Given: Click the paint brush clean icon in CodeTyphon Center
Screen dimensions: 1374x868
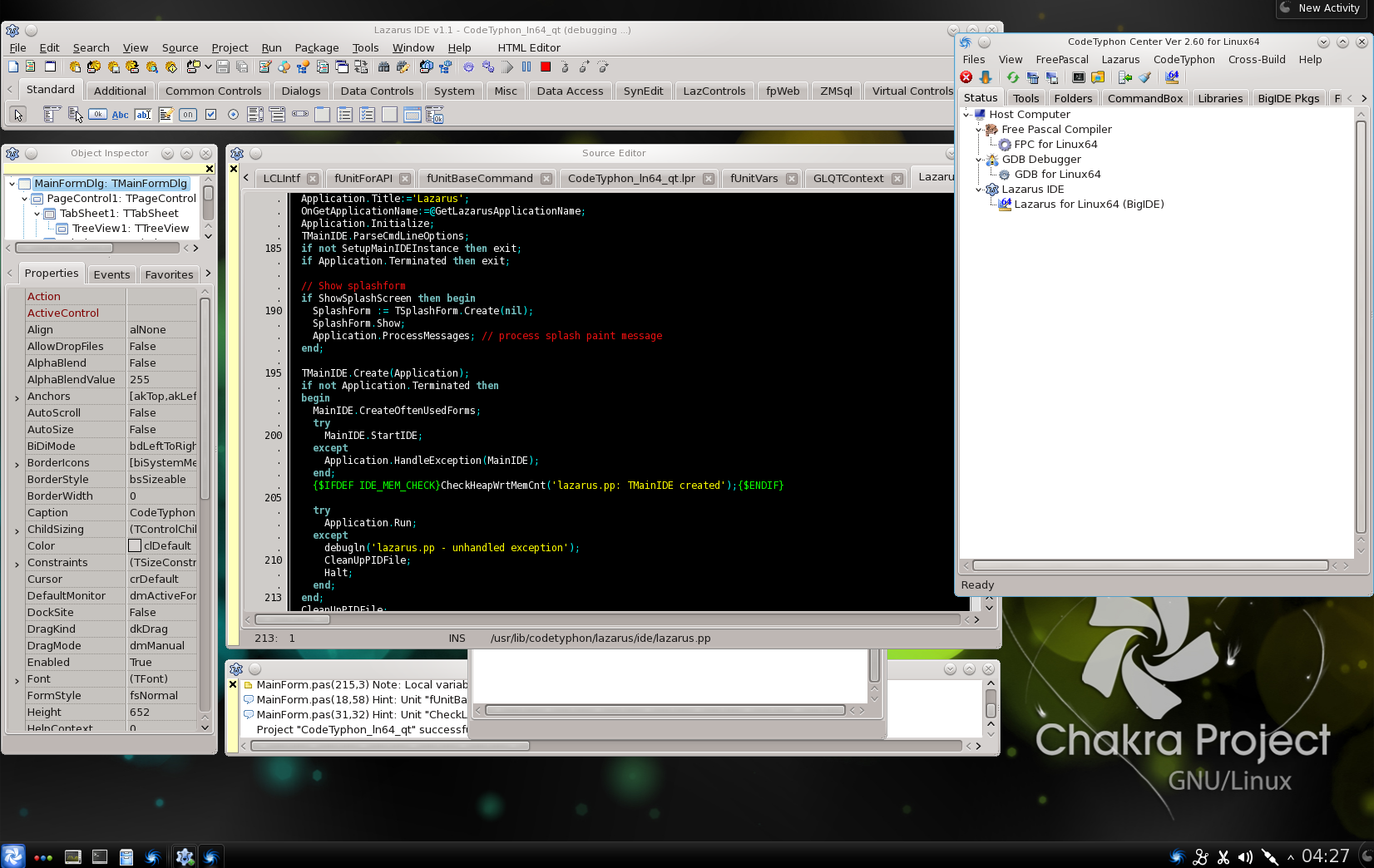Looking at the screenshot, I should click(1144, 77).
